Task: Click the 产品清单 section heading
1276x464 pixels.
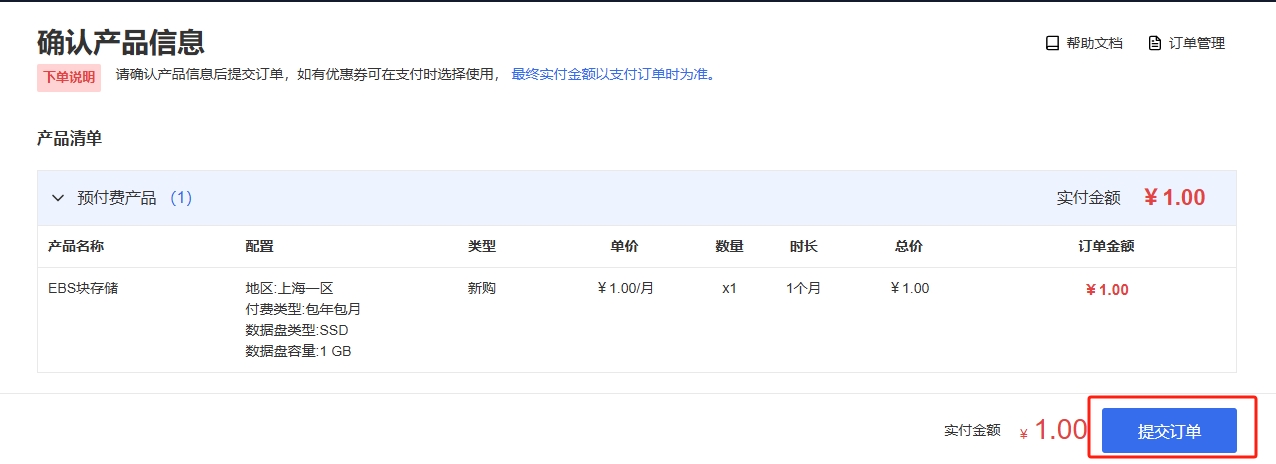Action: coord(69,138)
